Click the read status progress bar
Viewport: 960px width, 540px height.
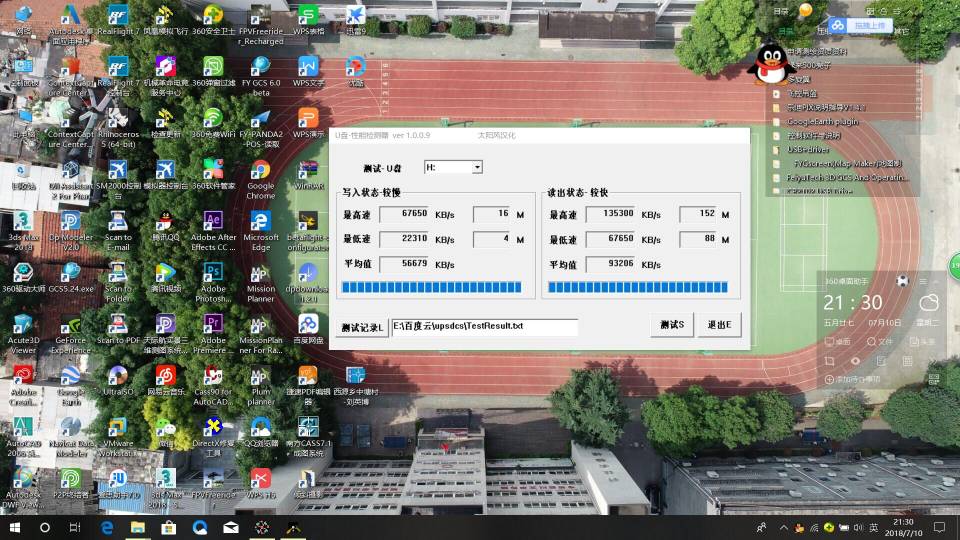click(x=637, y=287)
